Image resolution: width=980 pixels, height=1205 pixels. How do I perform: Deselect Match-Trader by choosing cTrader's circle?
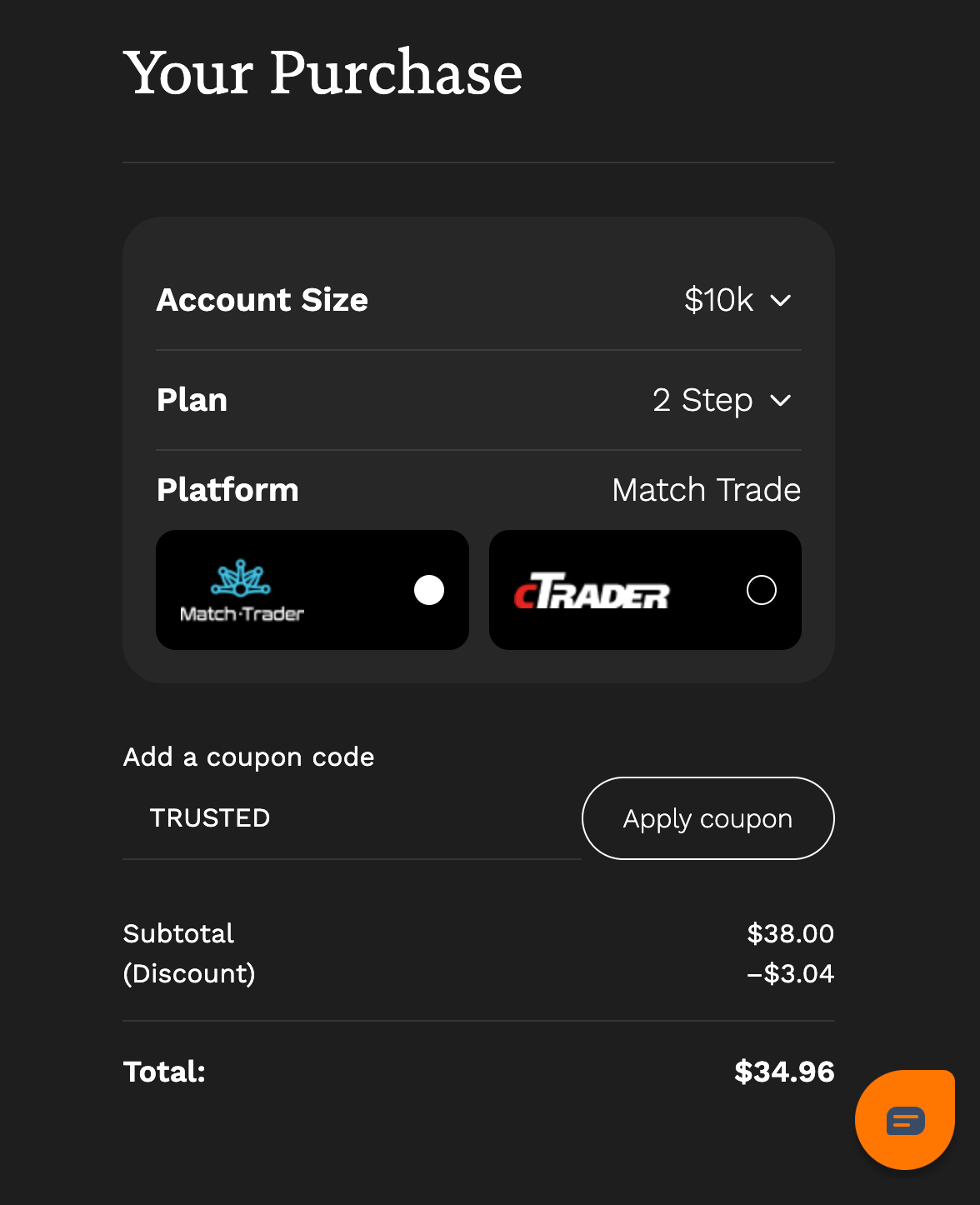761,589
